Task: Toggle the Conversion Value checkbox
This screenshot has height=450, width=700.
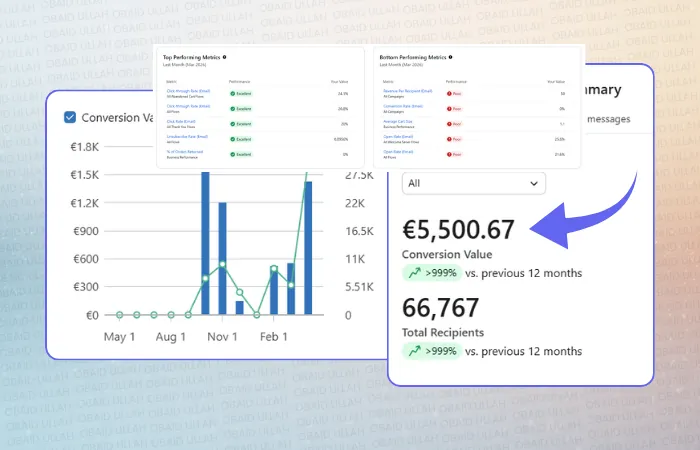Action: point(70,117)
